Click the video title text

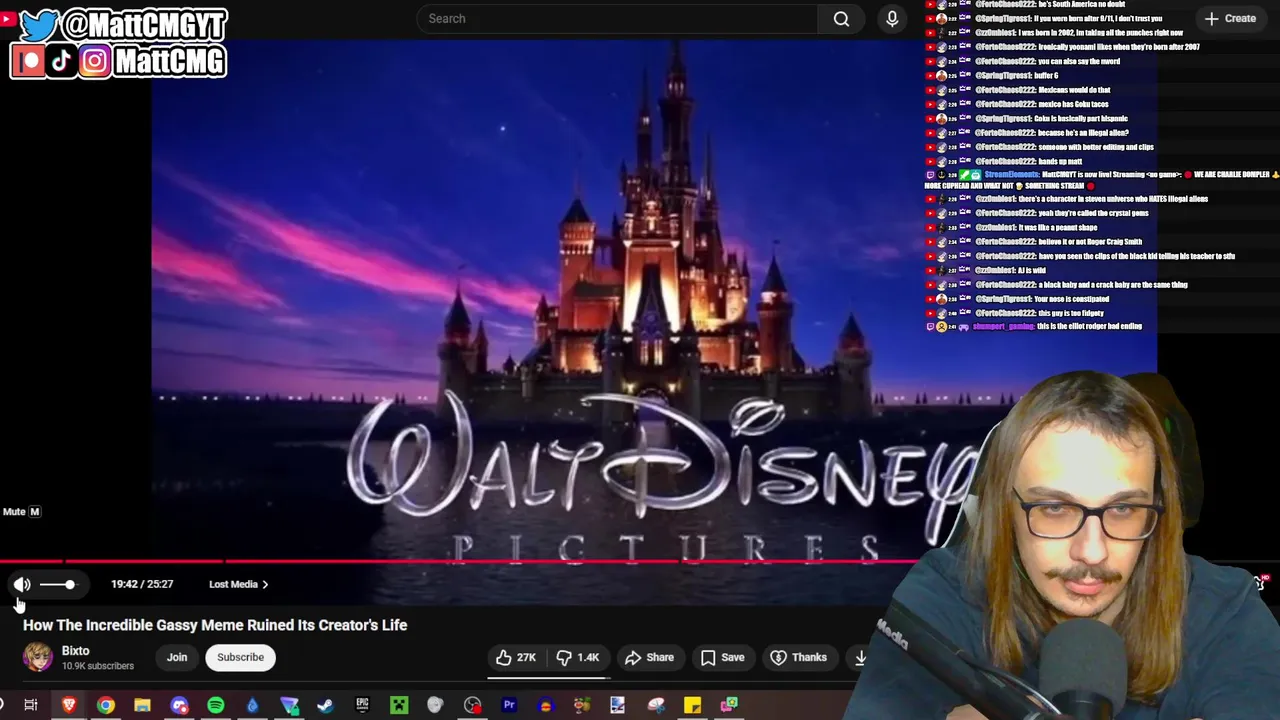[x=215, y=625]
